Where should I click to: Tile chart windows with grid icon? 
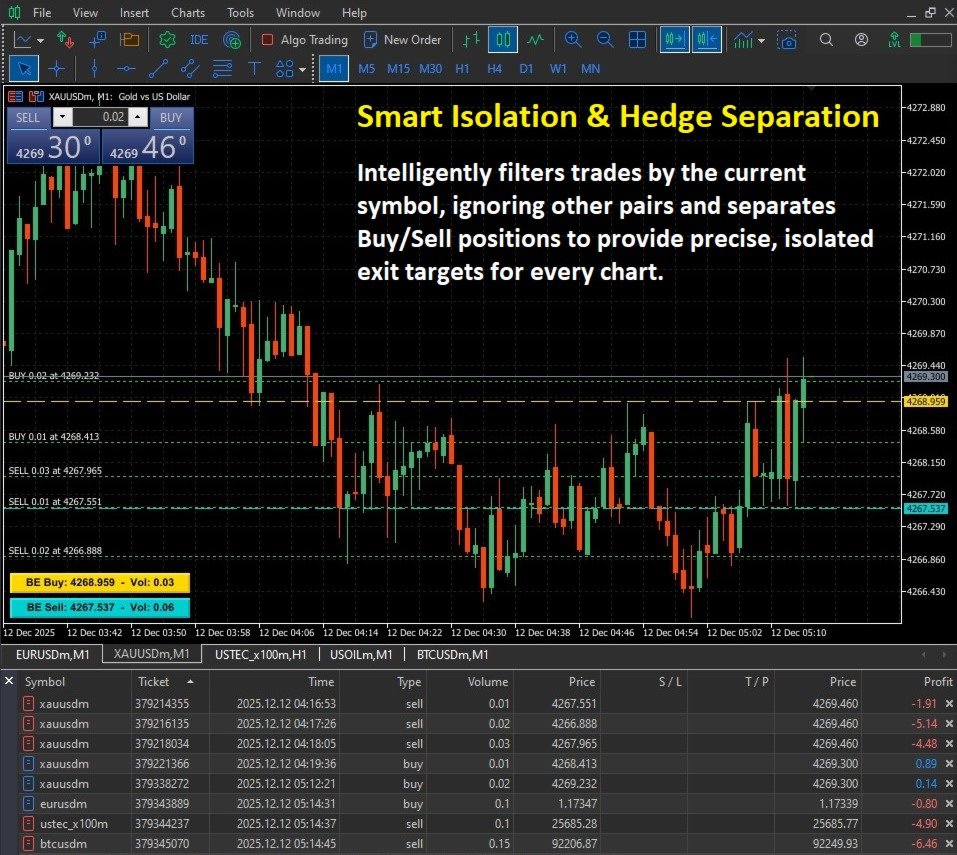637,40
